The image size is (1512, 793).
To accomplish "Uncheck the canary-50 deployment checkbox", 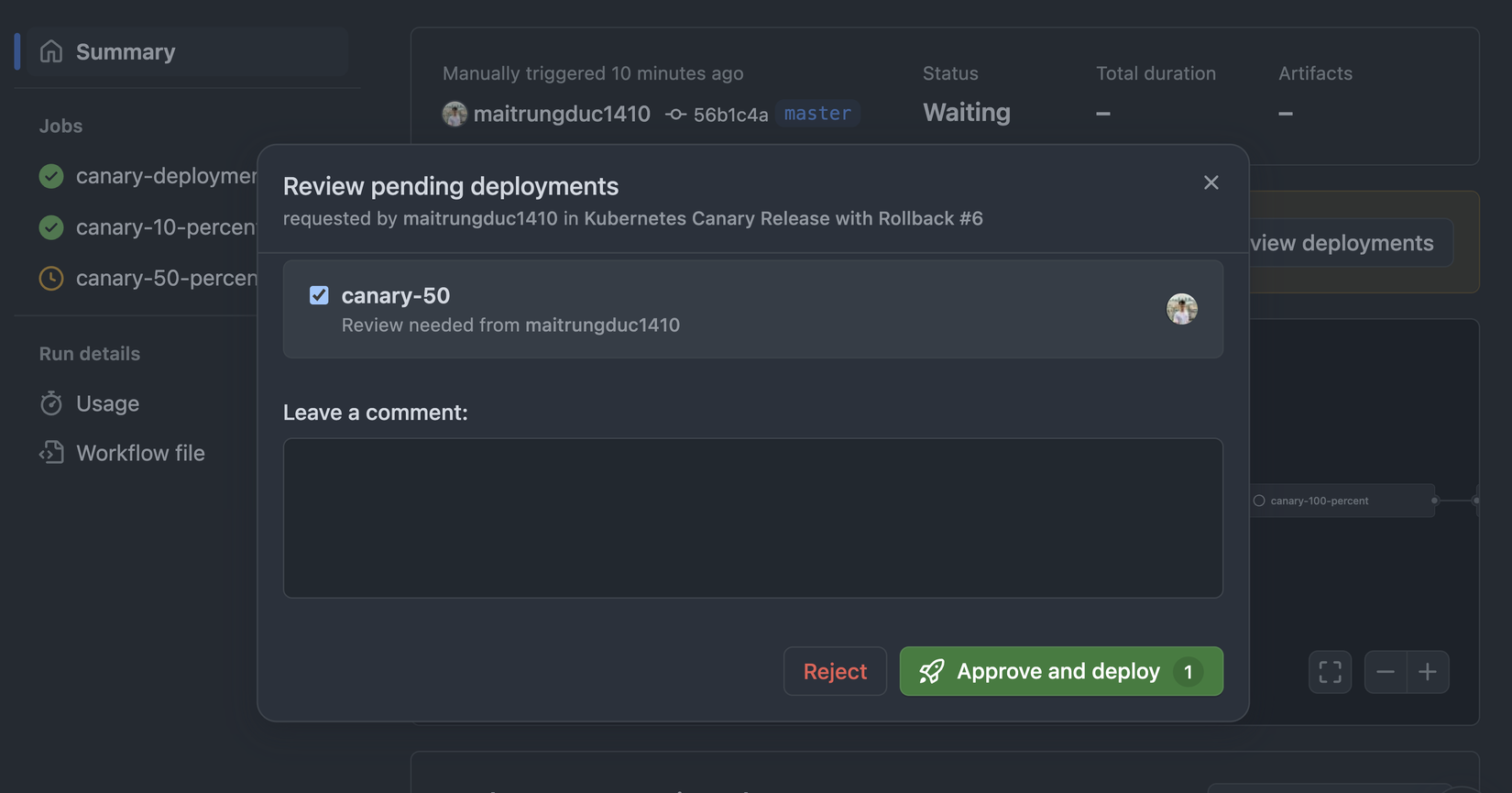I will tap(319, 295).
